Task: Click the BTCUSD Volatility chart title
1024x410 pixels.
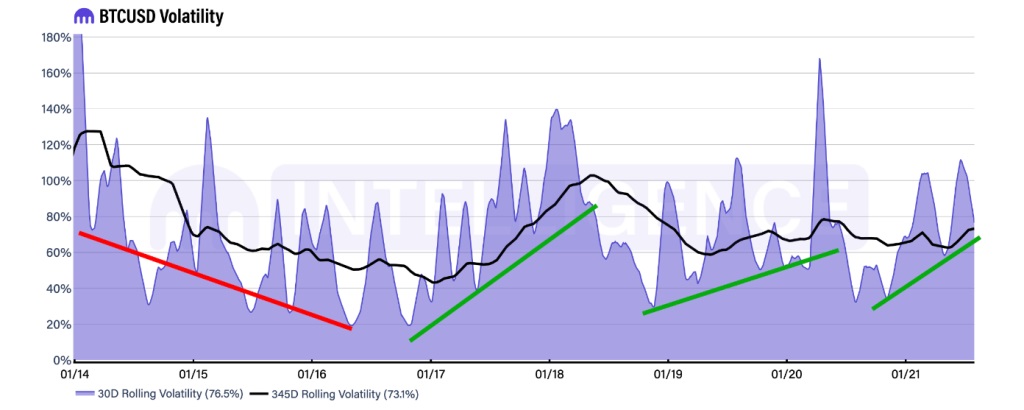Action: [x=162, y=16]
